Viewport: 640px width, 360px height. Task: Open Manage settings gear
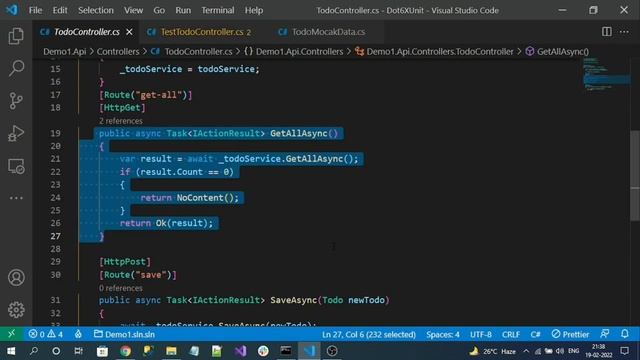[16, 310]
